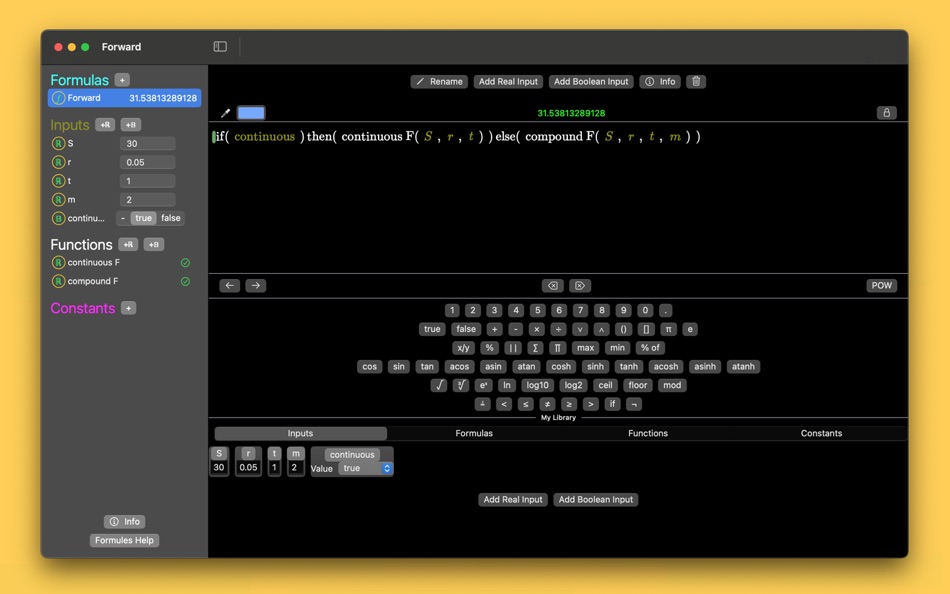Screen dimensions: 950x594
Task: Edit the t input value field
Action: [147, 181]
